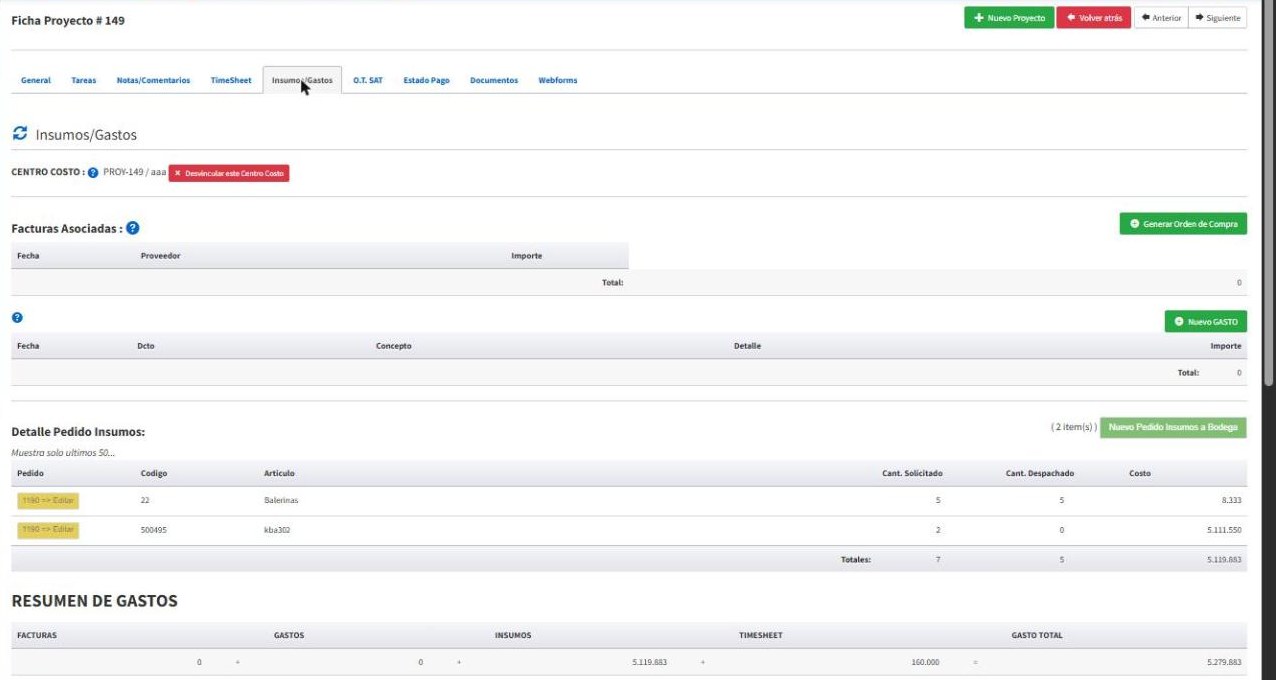Click the "(2 item(s))" count label
Viewport: 1276px width, 680px height.
click(x=1073, y=427)
